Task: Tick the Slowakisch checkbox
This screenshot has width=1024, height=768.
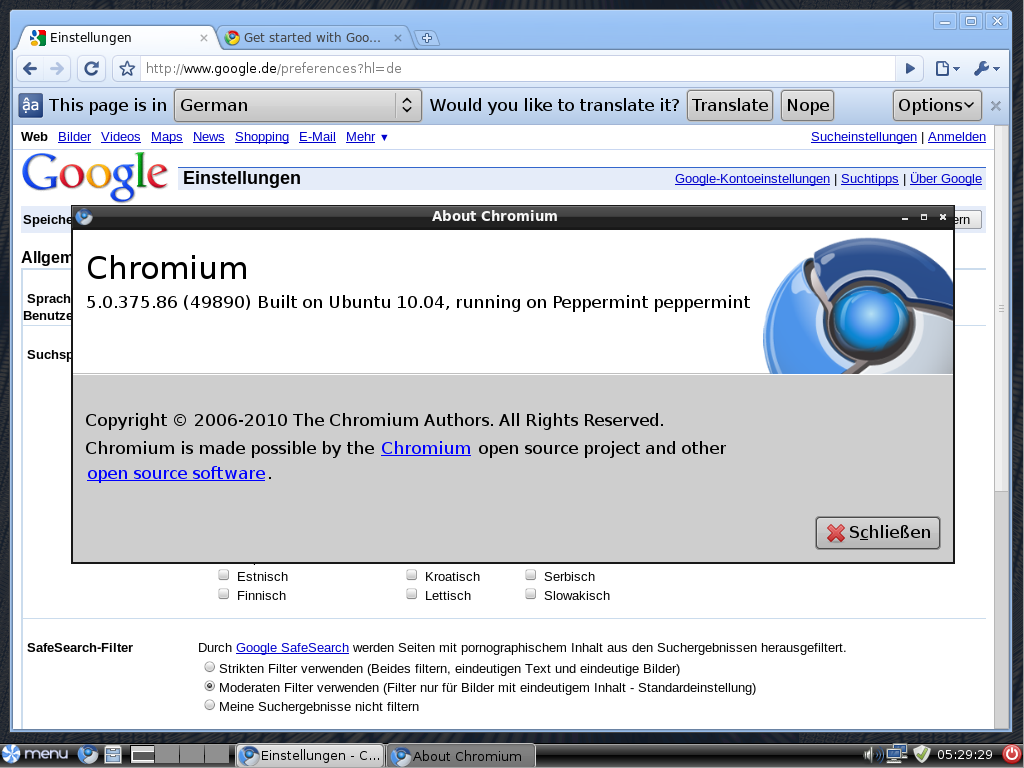Action: 531,594
